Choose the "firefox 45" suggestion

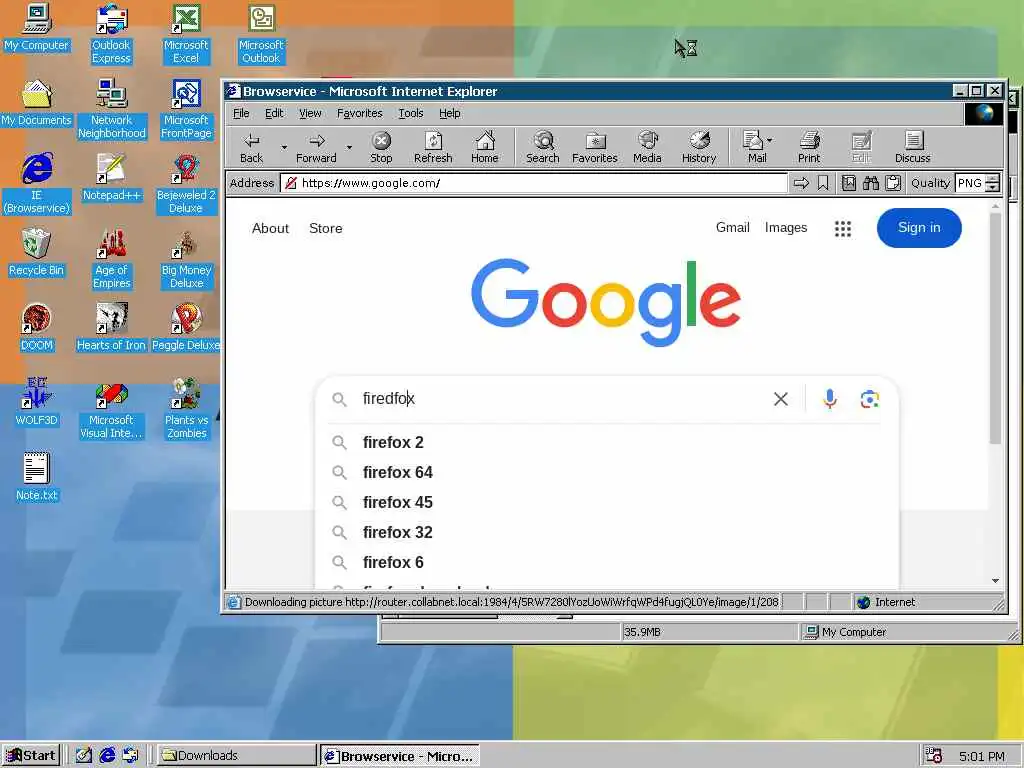[607, 502]
